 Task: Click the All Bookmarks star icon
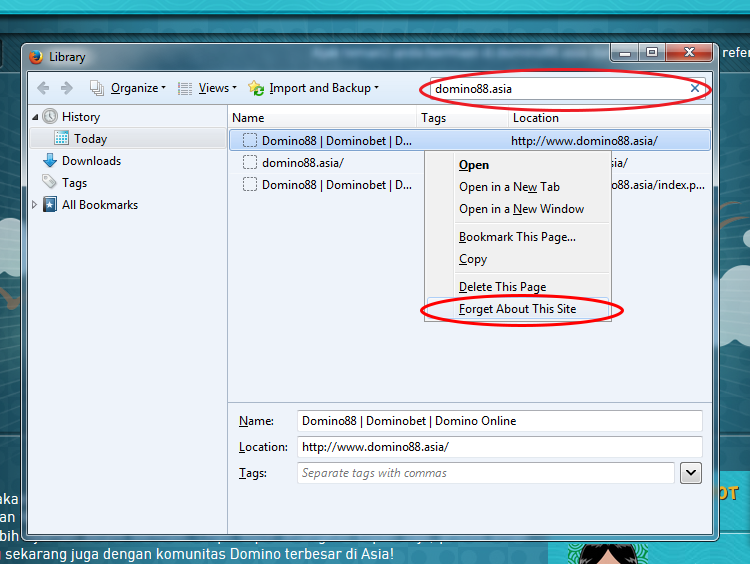pos(50,204)
